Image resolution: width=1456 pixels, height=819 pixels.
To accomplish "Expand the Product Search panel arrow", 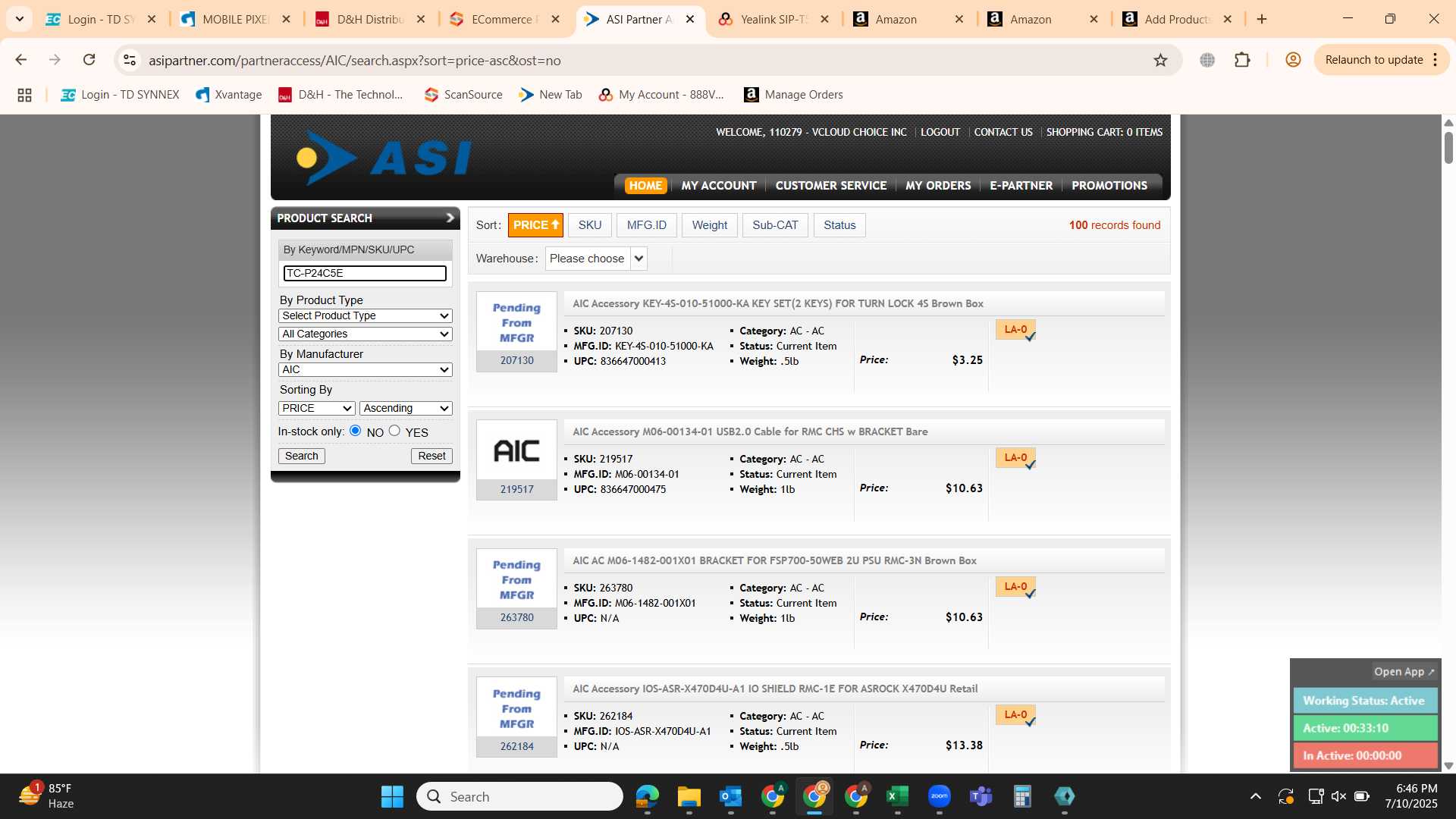I will point(450,218).
